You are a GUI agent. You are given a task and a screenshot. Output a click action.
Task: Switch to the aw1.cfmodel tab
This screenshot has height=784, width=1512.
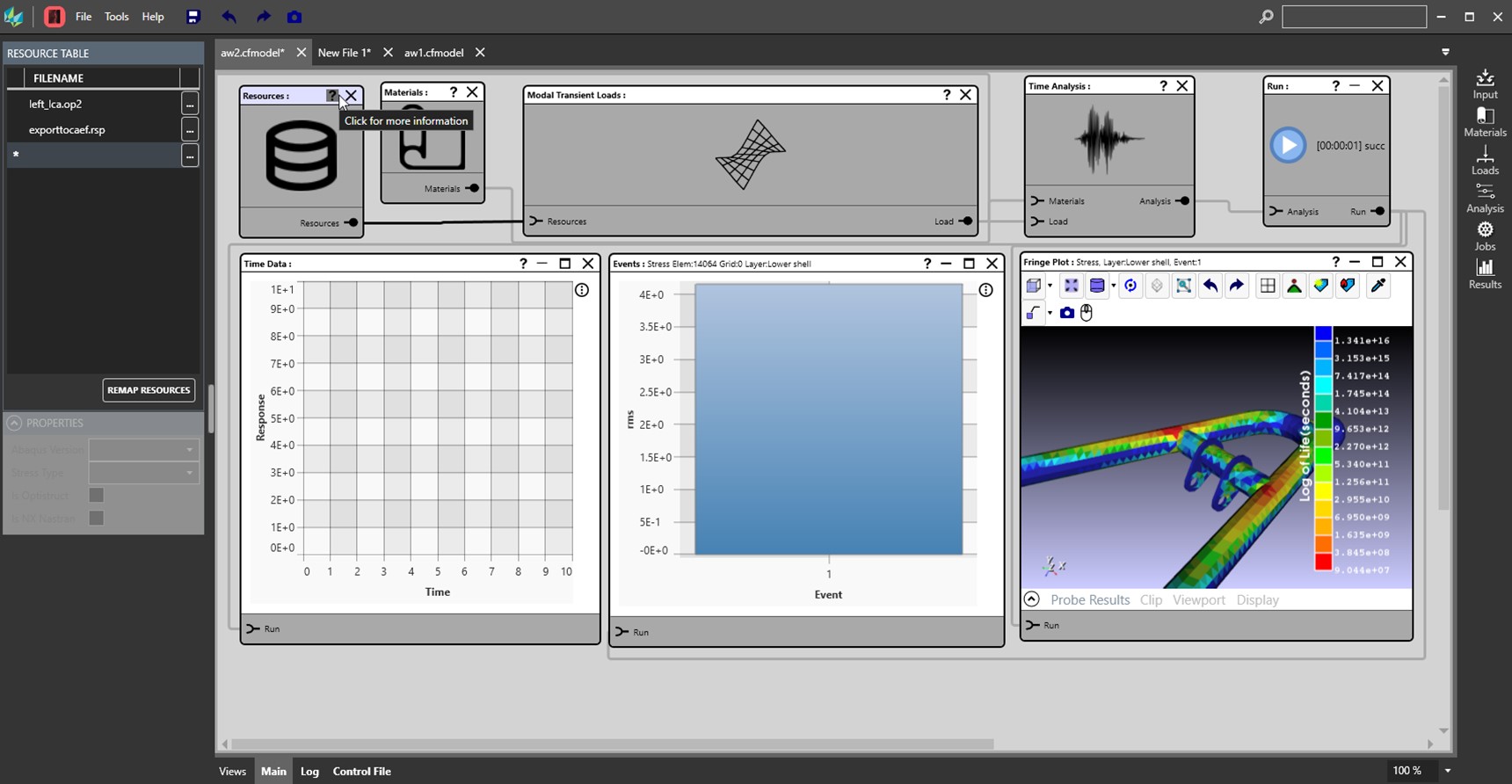433,53
